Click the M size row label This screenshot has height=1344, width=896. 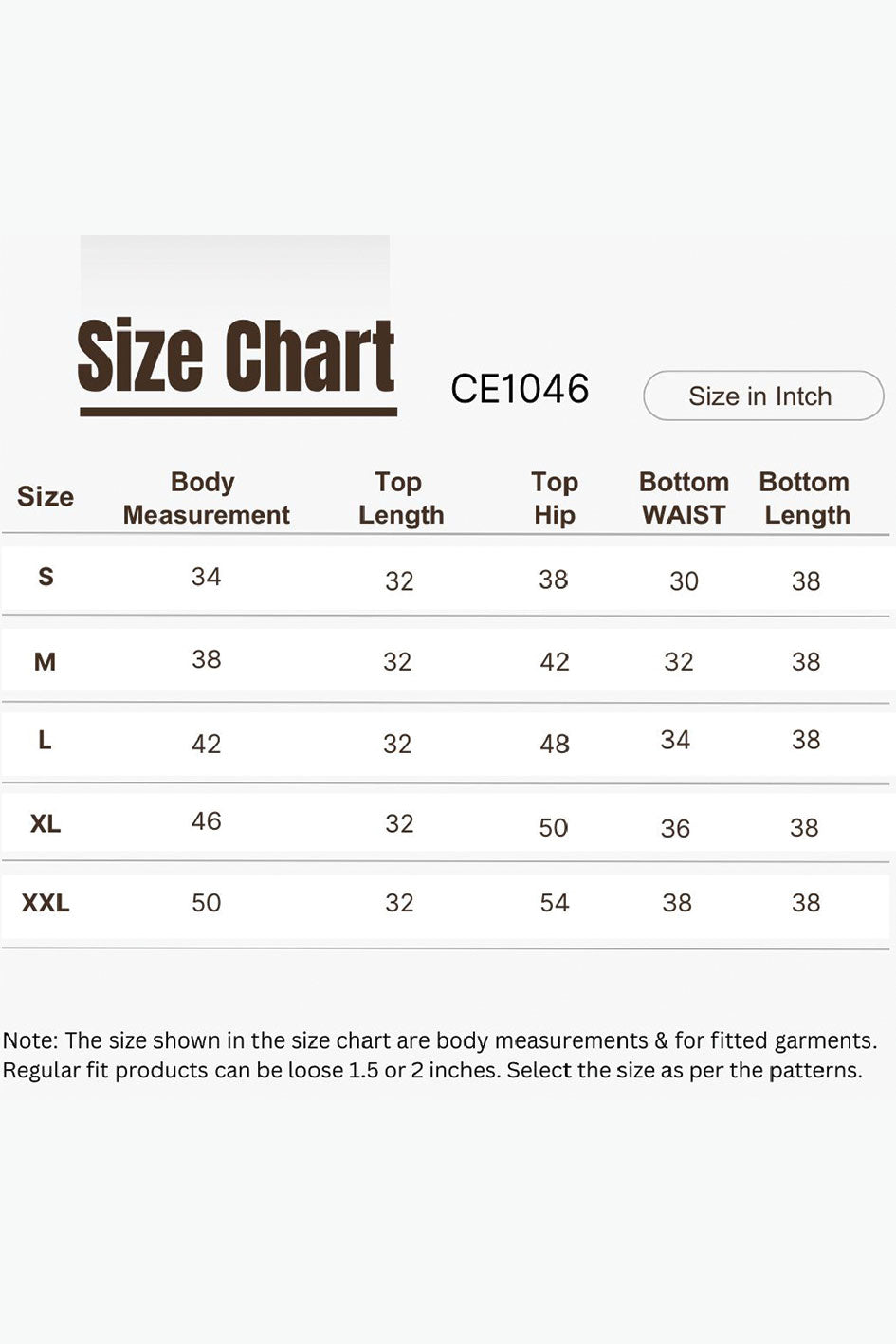tap(45, 661)
